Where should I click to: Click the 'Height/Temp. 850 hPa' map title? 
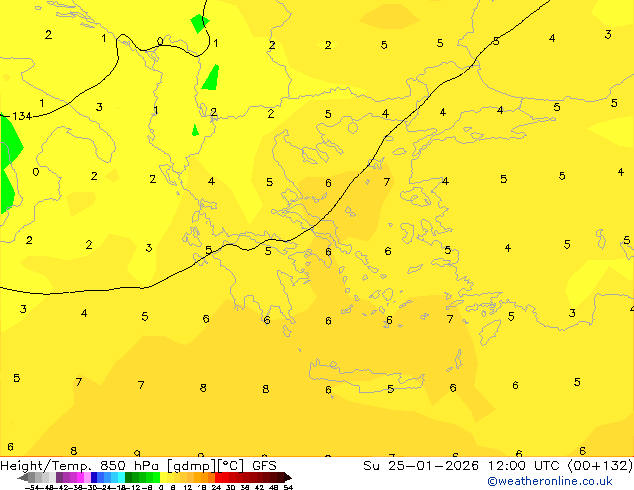(x=82, y=466)
